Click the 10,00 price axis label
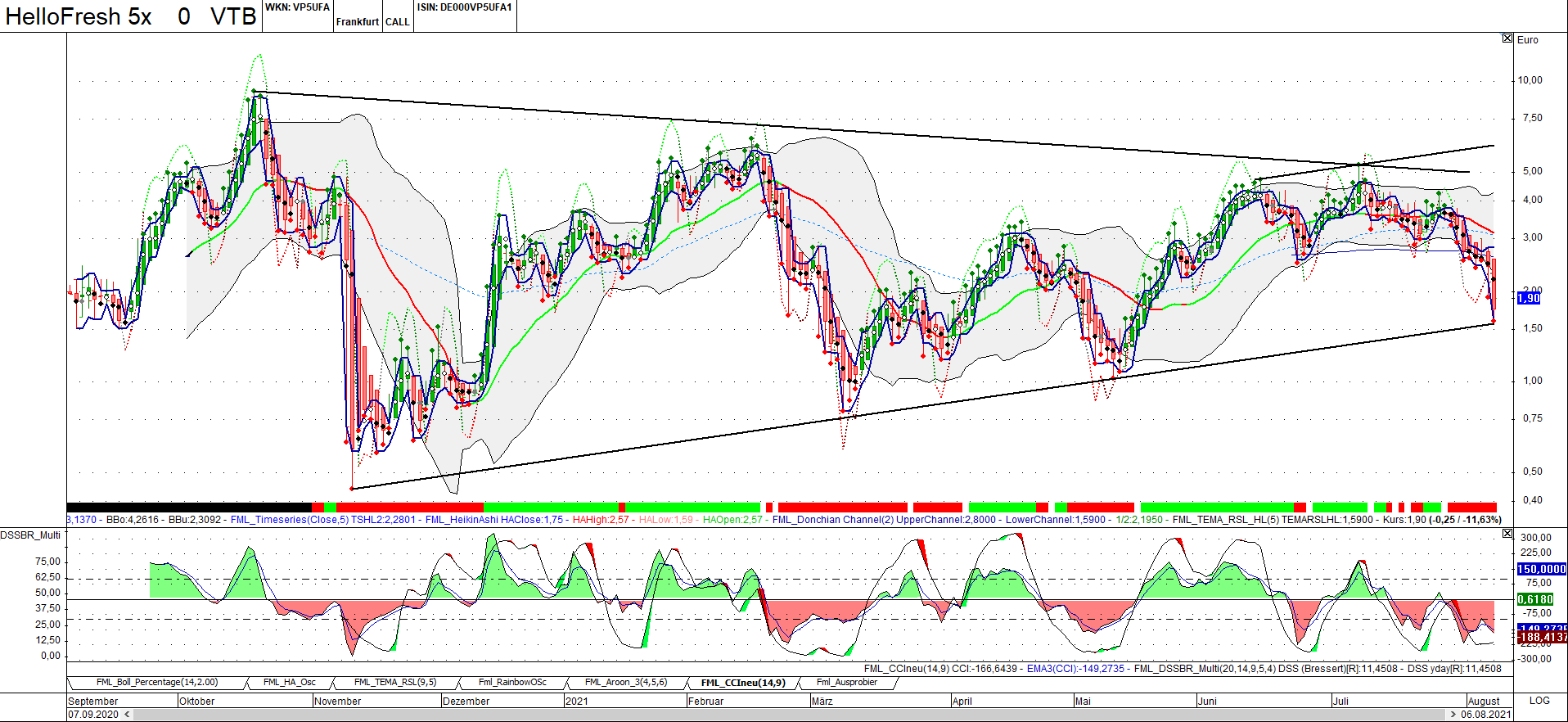Screen dimensions: 1568x722 [1530, 80]
